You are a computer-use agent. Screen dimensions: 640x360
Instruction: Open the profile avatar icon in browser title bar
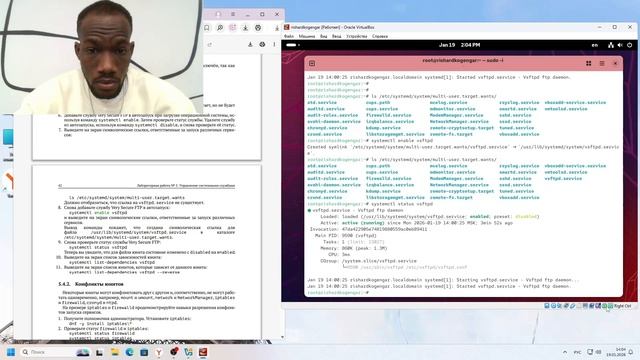[x=218, y=14]
